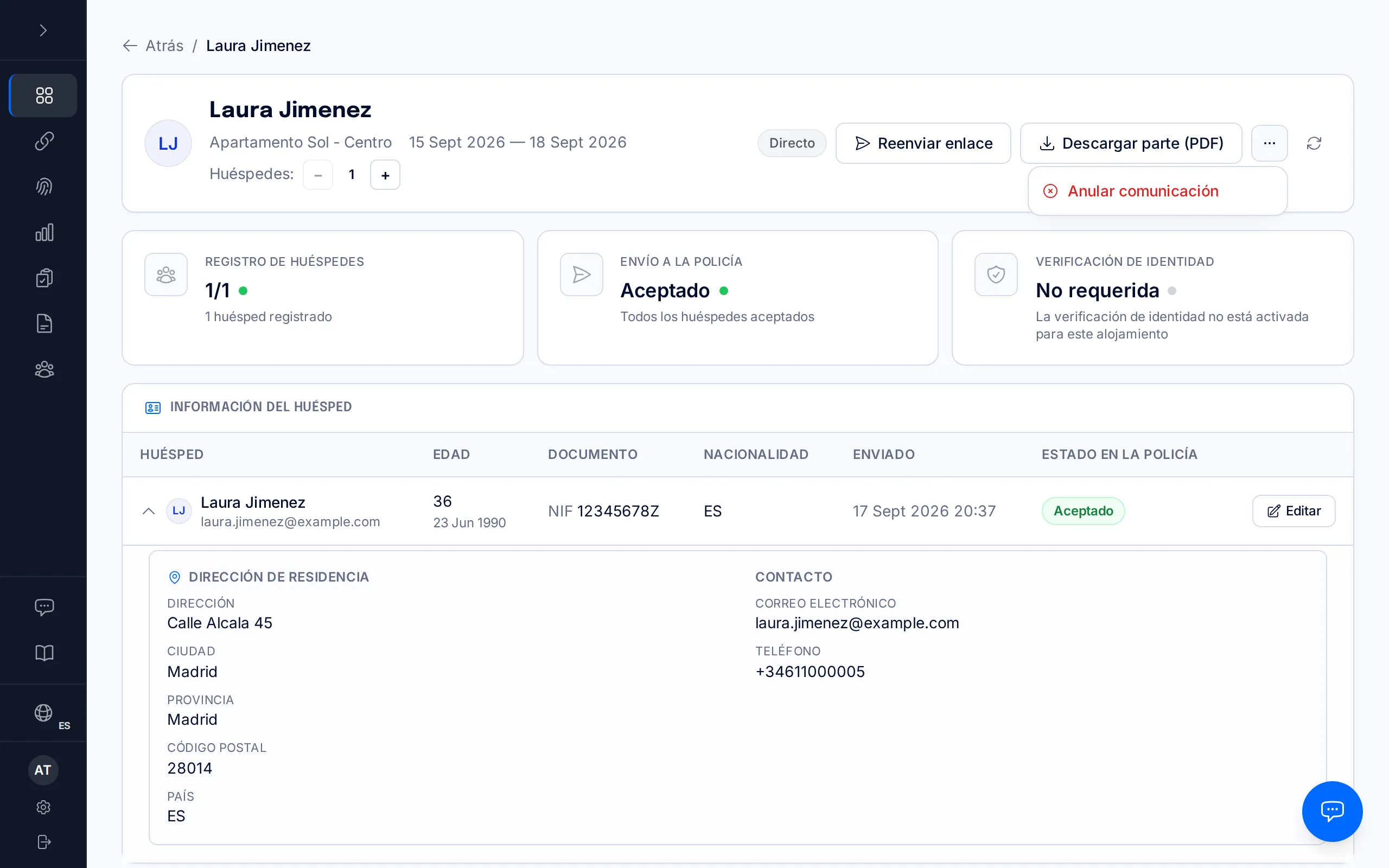1389x868 pixels.
Task: Click the NACIONALIDAD column header
Action: point(756,454)
